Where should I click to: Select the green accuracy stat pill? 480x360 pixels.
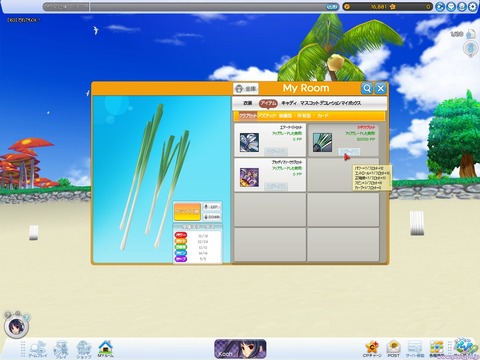tap(181, 247)
